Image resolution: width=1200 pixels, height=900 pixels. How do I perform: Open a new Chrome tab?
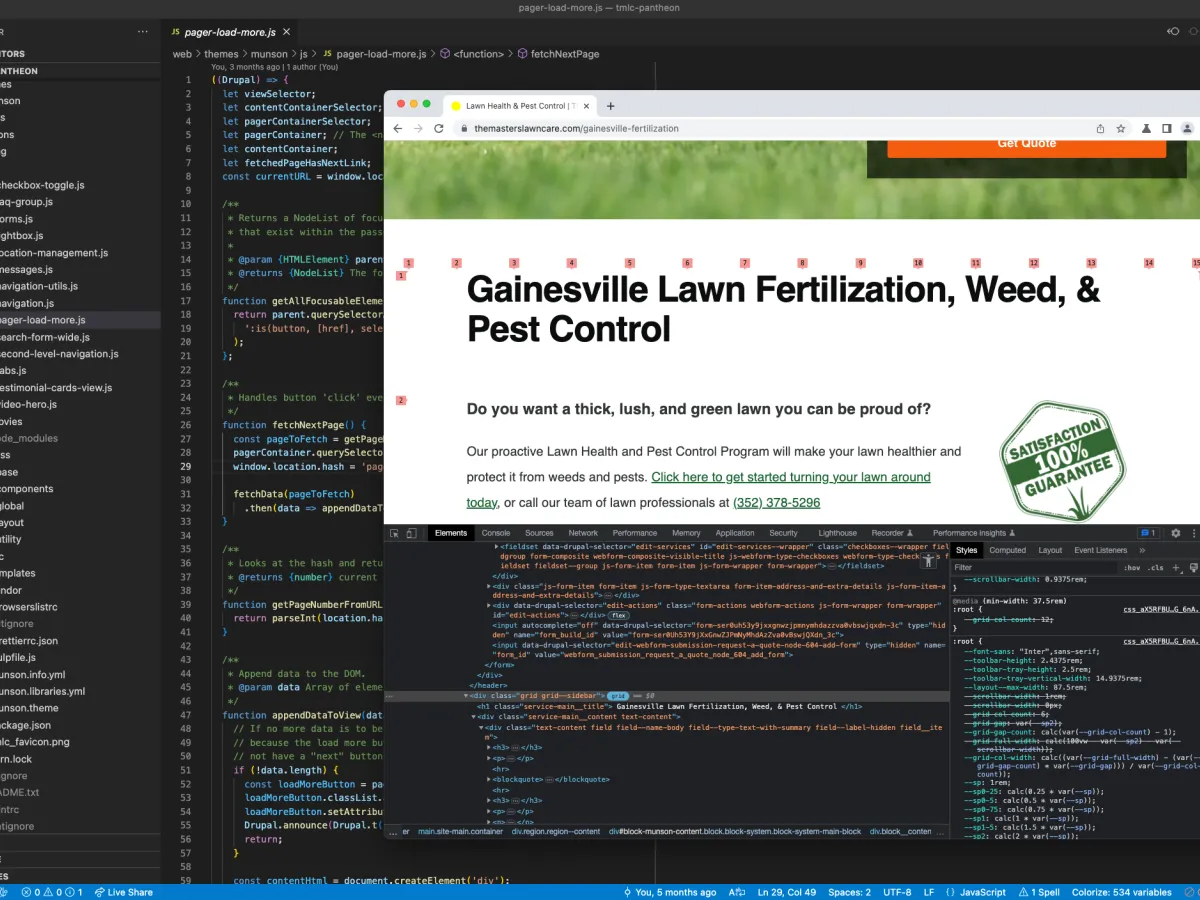click(611, 106)
